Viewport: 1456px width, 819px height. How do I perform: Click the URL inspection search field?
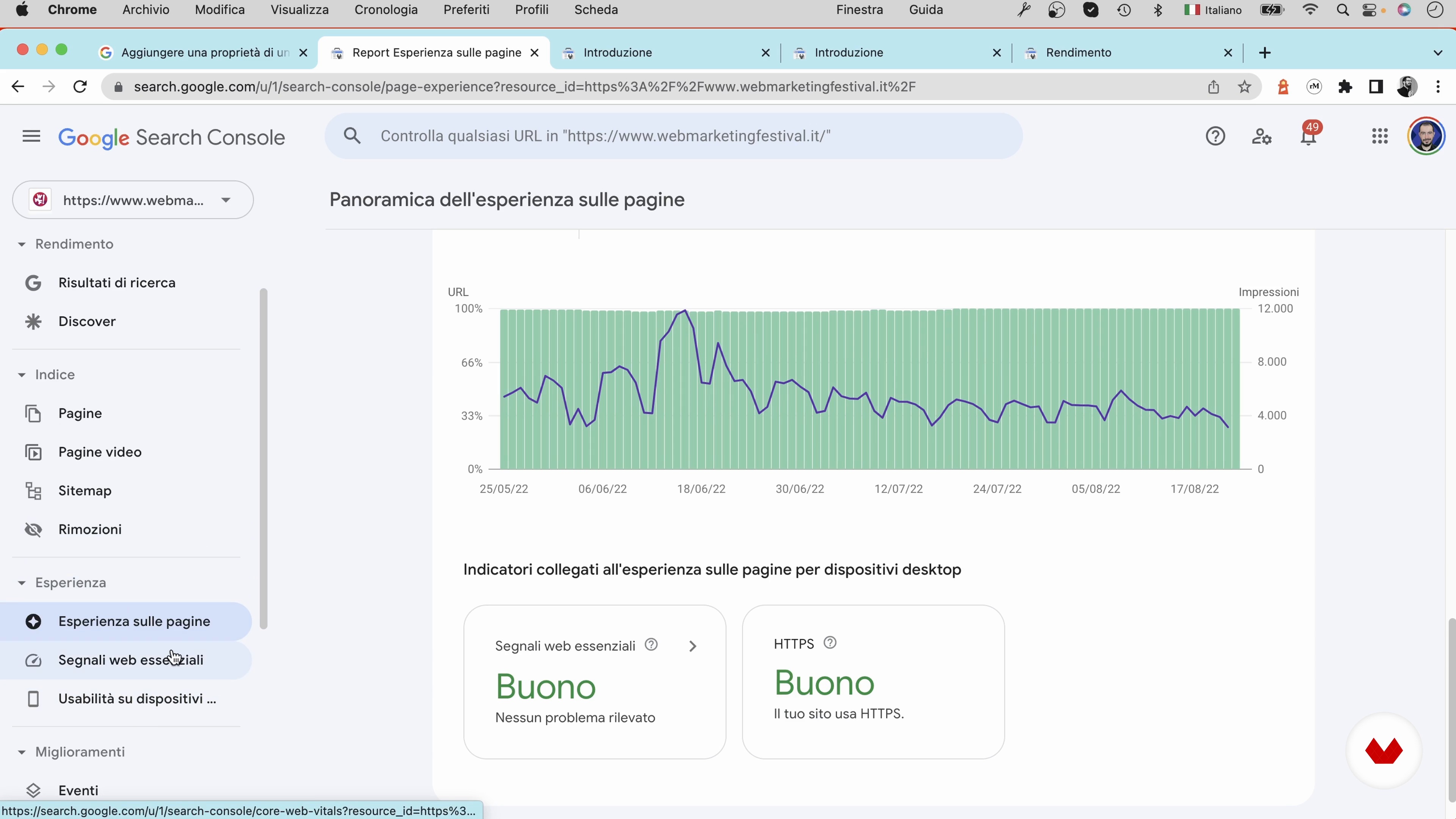673,136
